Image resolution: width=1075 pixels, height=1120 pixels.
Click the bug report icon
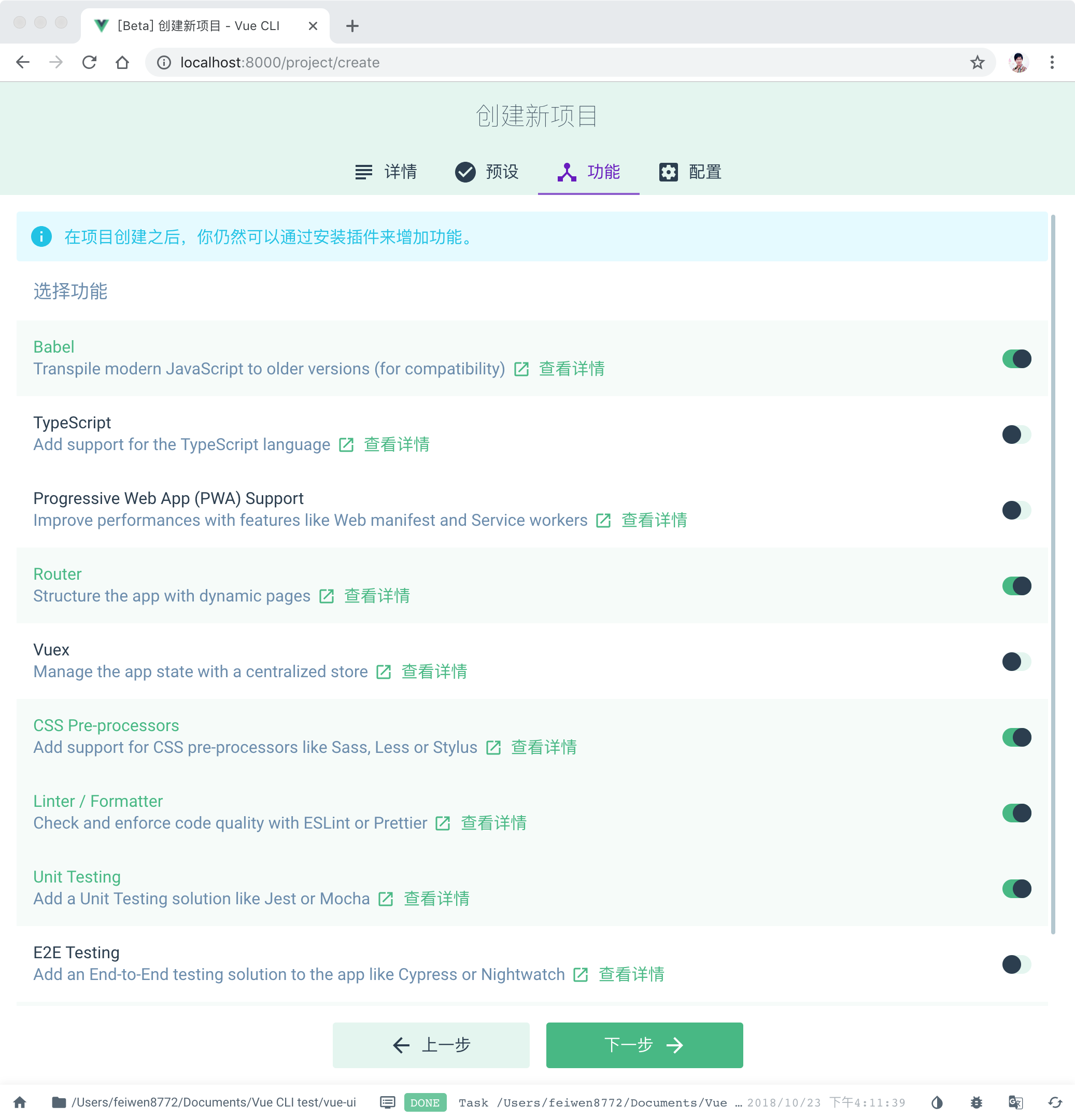977,1102
